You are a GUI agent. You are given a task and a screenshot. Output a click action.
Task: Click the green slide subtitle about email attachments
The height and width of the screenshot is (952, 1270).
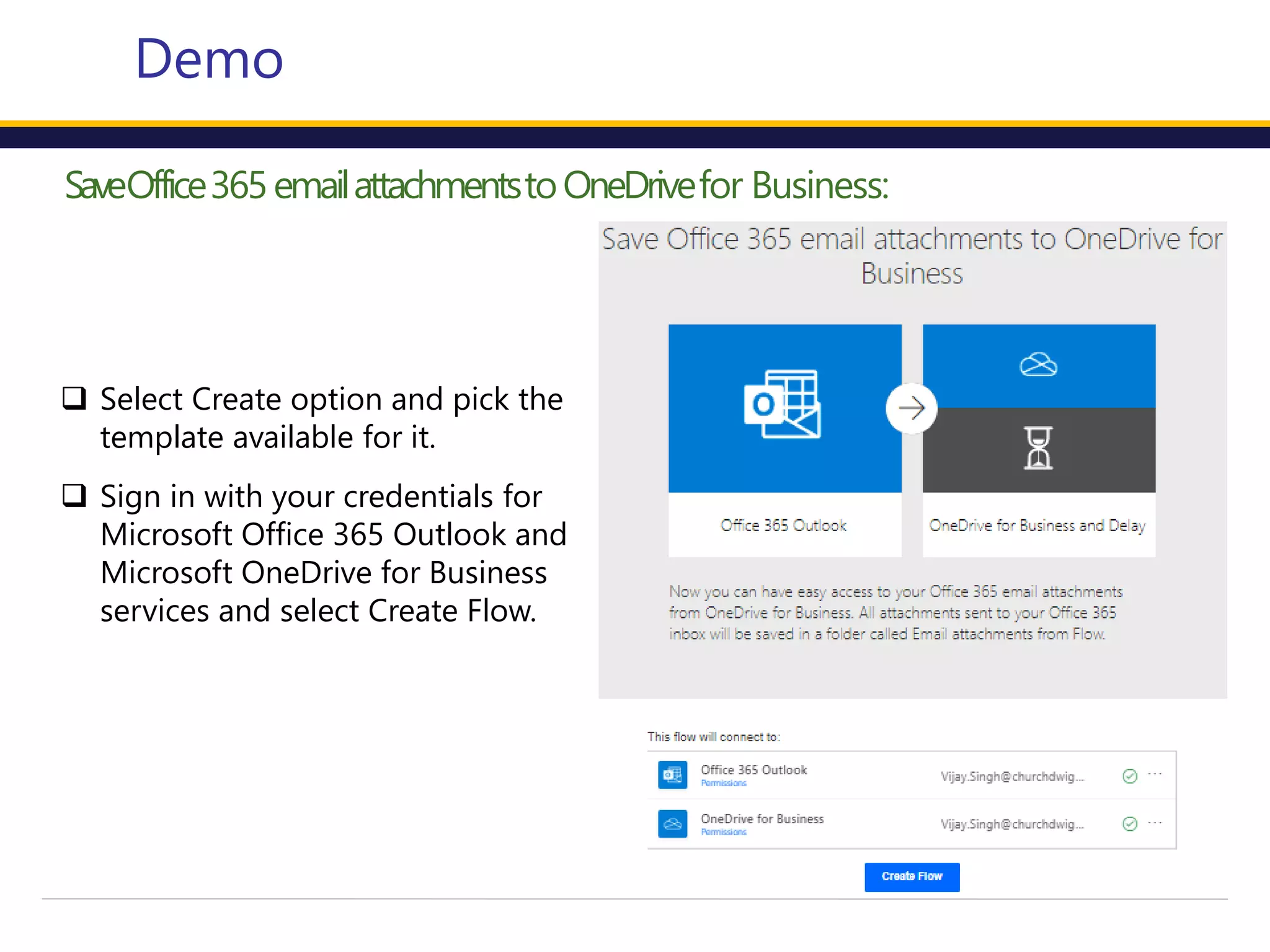(476, 185)
